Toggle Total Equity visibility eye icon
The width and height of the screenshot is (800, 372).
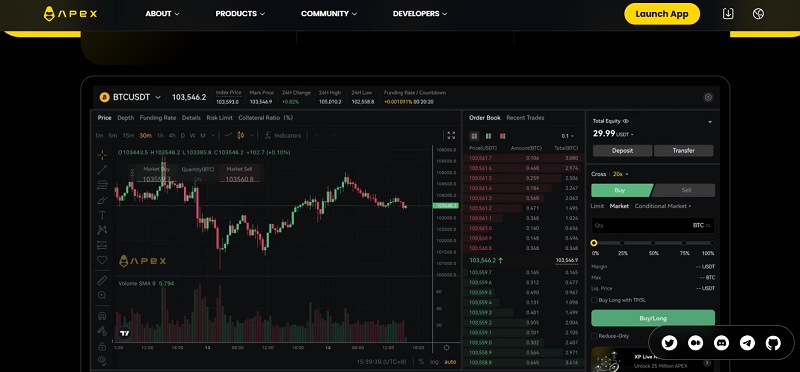tap(626, 121)
